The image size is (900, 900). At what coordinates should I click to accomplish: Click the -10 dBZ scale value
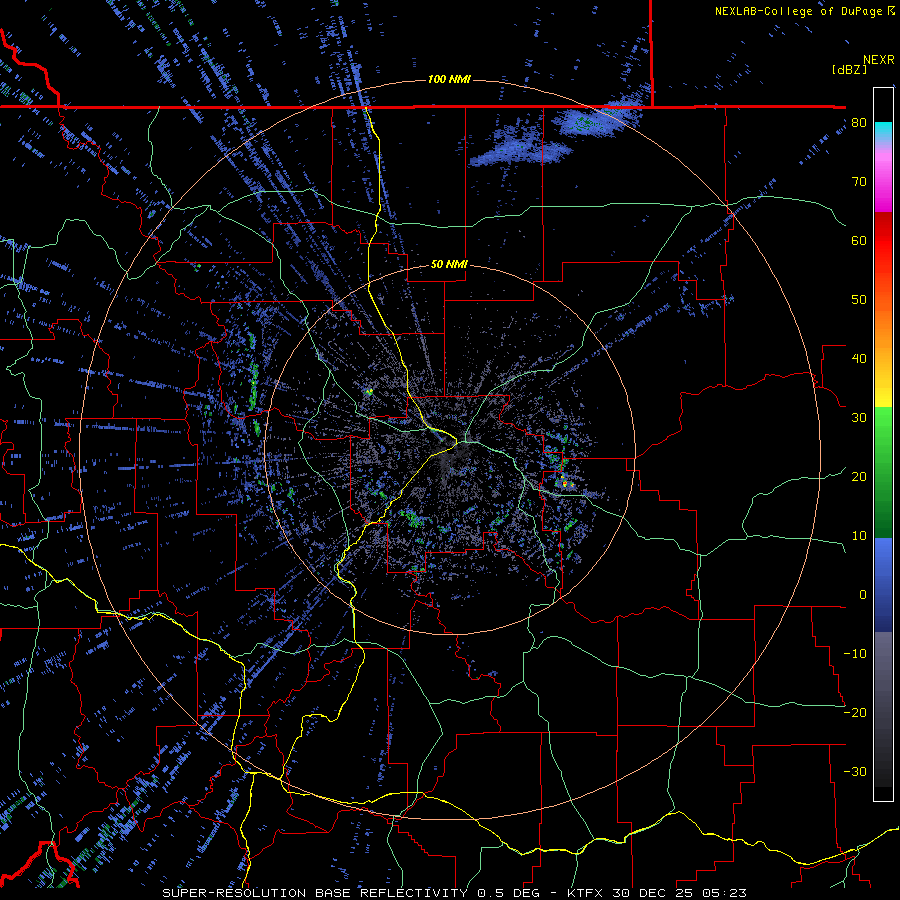pos(855,654)
